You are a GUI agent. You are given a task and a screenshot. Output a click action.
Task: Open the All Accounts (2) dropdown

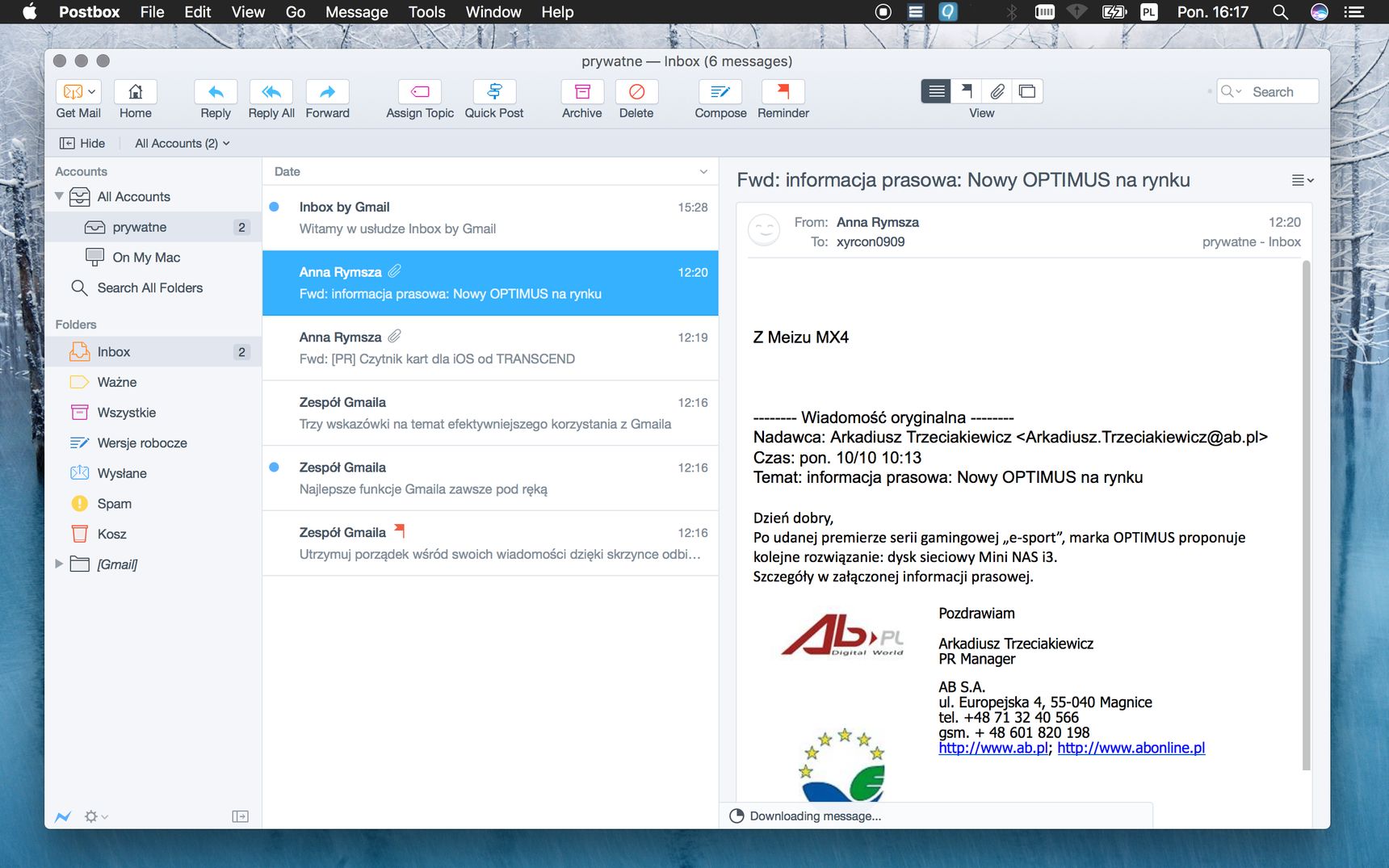(183, 143)
